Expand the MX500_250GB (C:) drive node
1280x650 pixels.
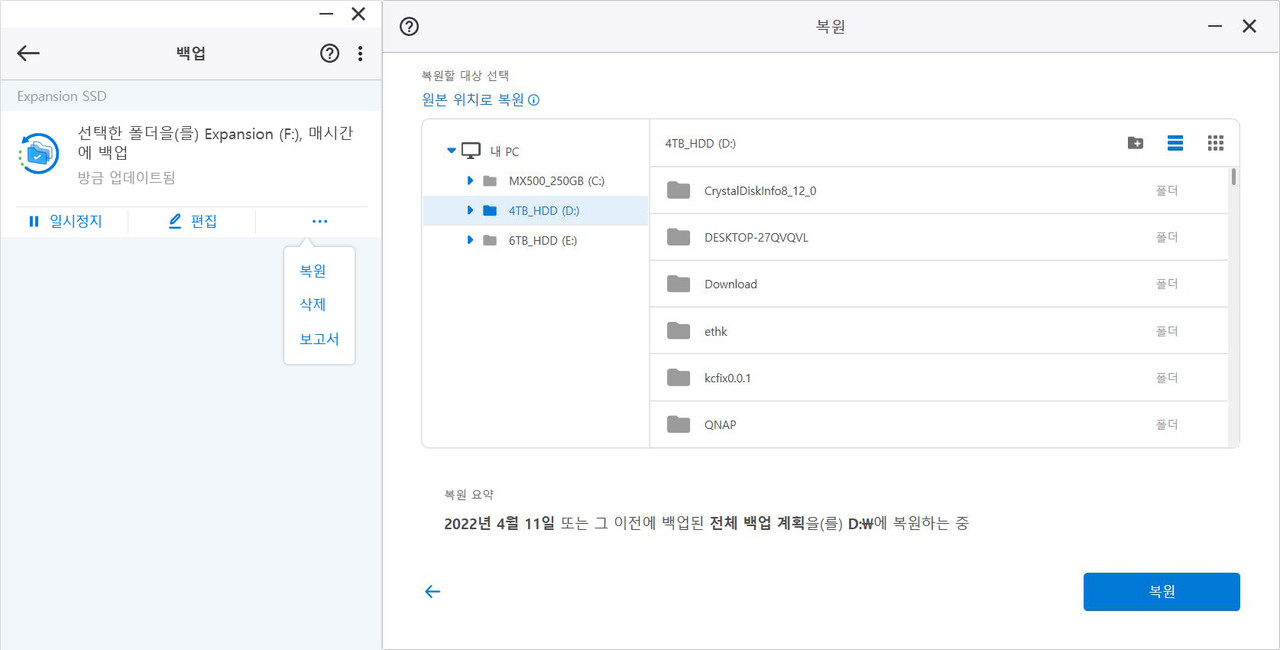tap(471, 181)
